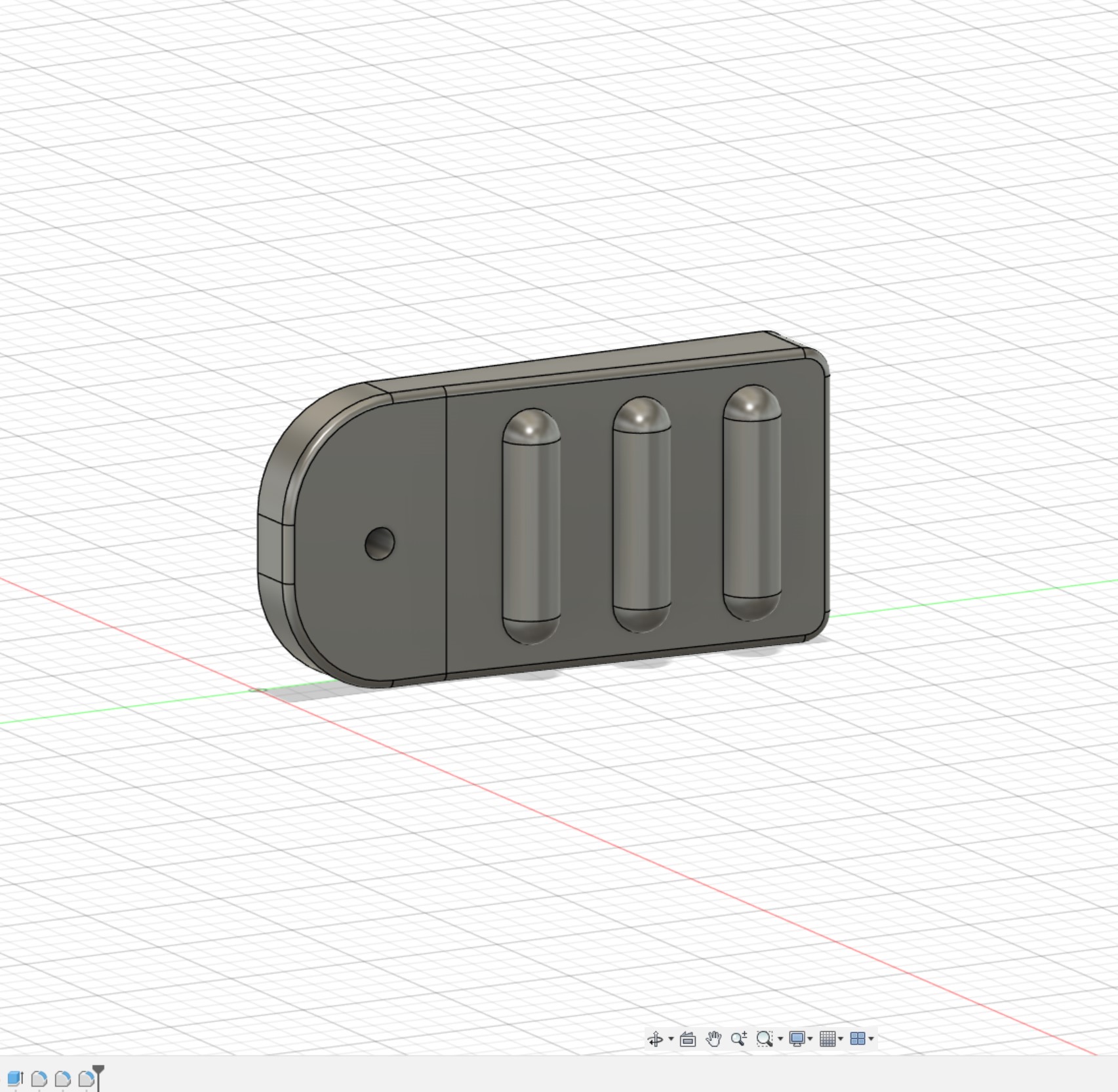Image resolution: width=1118 pixels, height=1092 pixels.
Task: Click the first Fillet feature in the timeline
Action: (38, 1078)
